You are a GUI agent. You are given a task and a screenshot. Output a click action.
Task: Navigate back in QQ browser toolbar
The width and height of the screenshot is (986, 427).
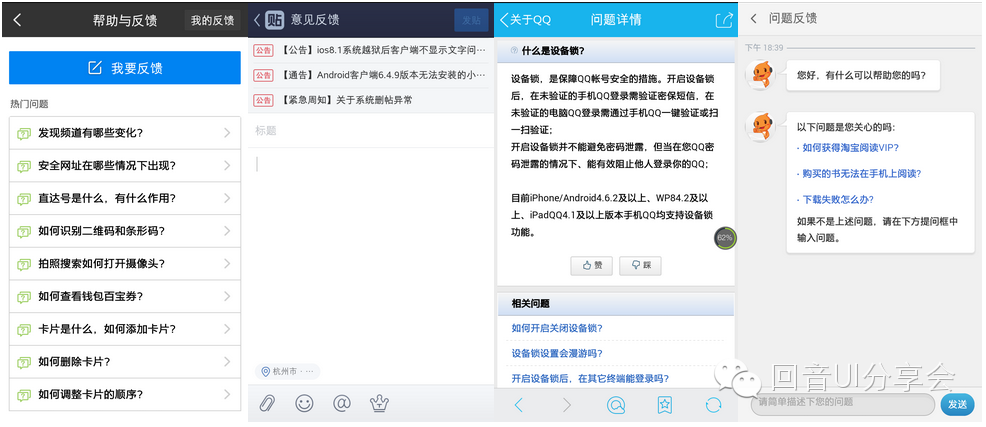coord(518,405)
